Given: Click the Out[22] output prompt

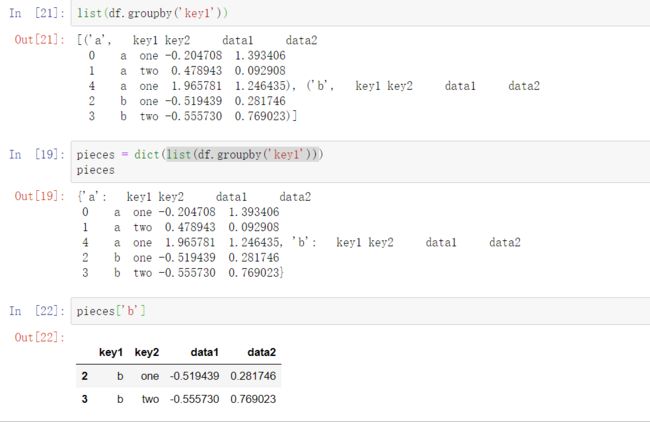Looking at the screenshot, I should point(39,337).
